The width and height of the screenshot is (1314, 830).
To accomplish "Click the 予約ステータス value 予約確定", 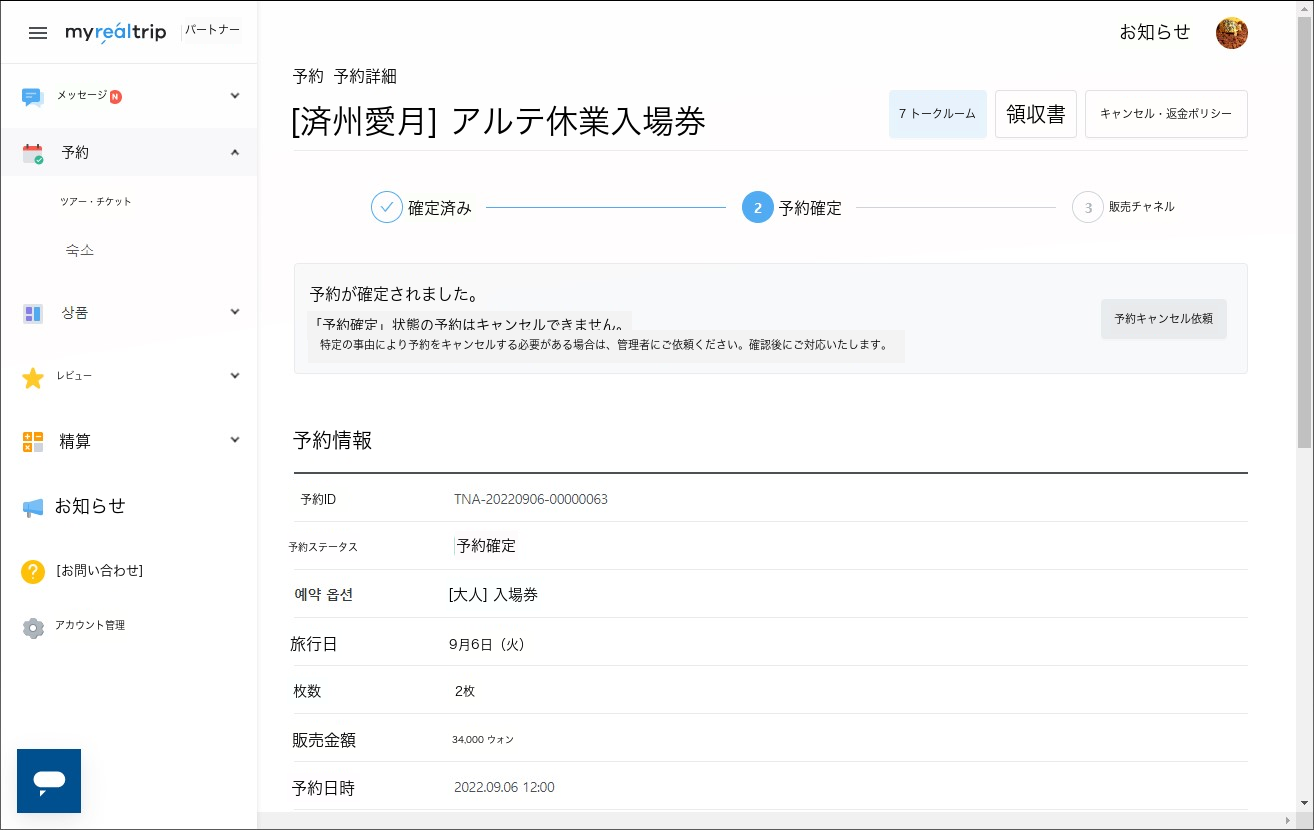I will pos(486,546).
